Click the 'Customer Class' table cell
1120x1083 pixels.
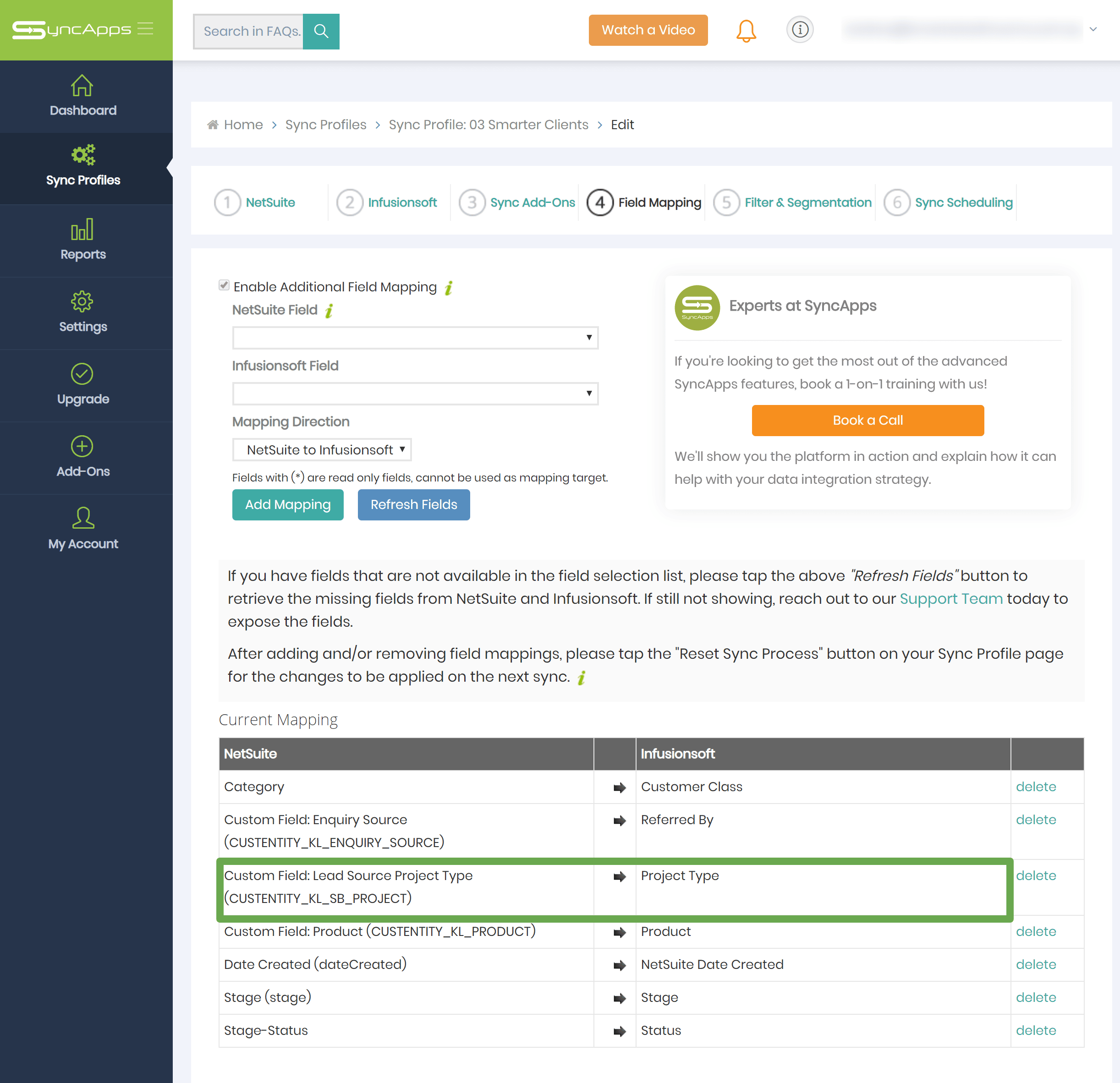click(823, 787)
